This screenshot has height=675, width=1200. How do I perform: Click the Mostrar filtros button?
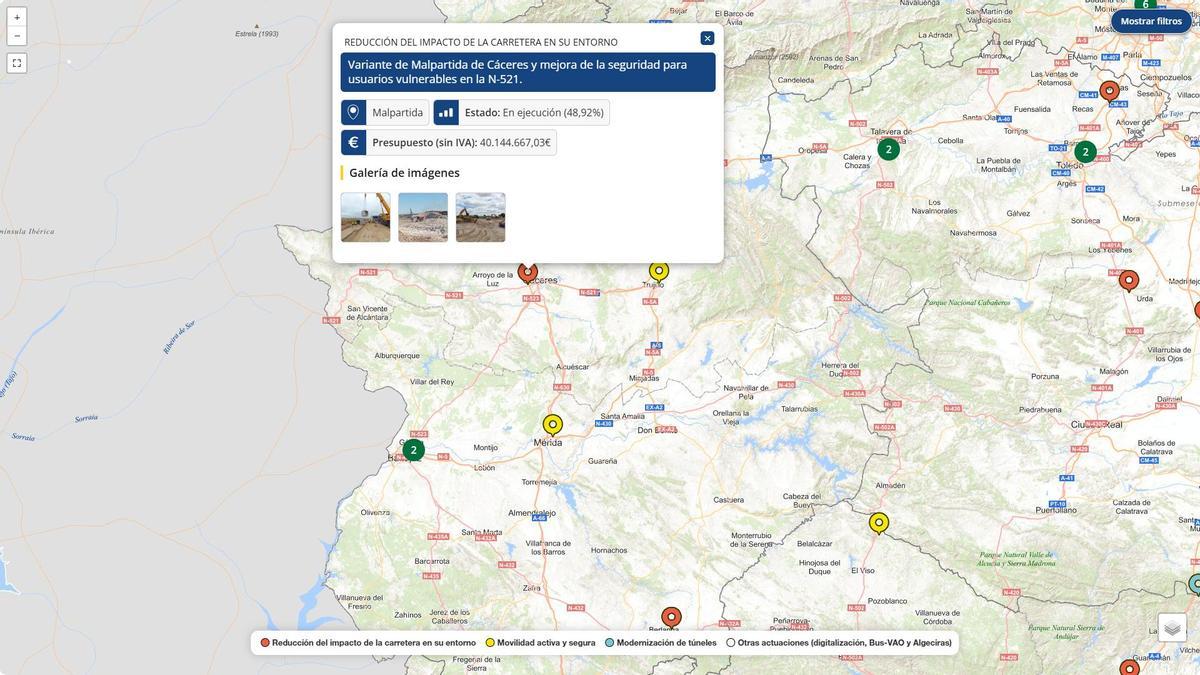click(x=1151, y=21)
